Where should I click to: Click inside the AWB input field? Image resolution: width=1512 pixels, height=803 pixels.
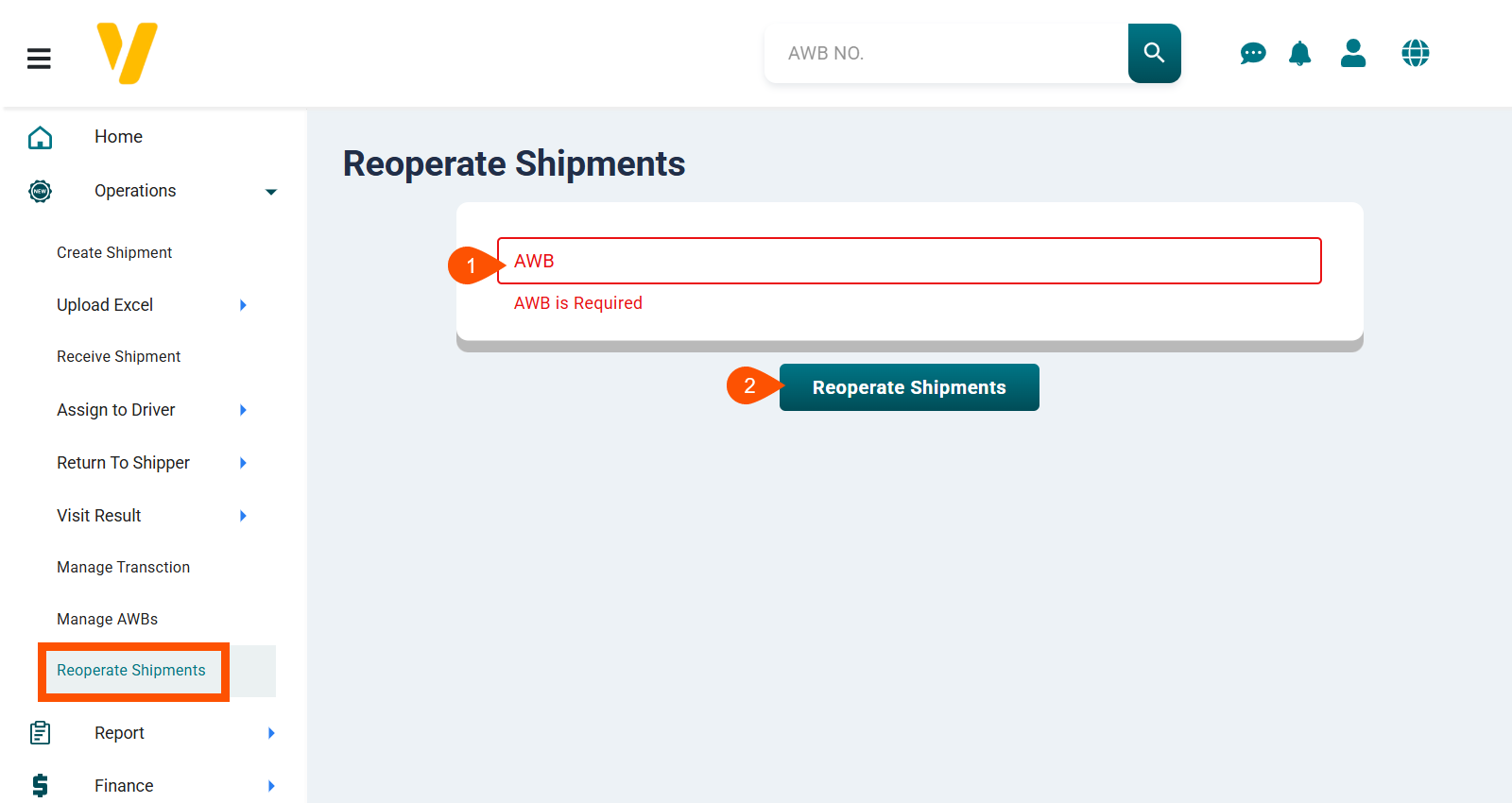[x=907, y=261]
